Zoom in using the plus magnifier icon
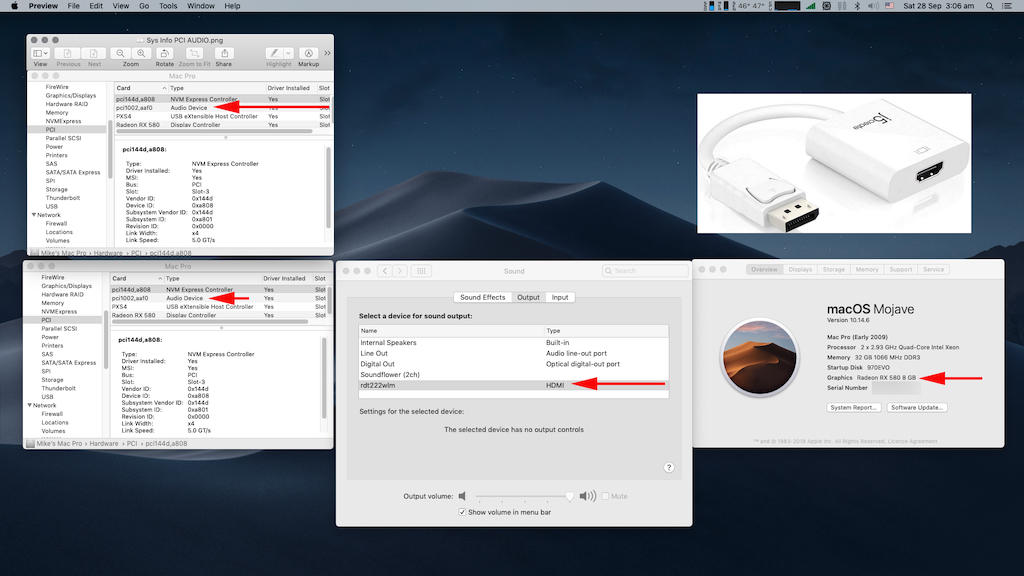The height and width of the screenshot is (576, 1024). point(141,54)
